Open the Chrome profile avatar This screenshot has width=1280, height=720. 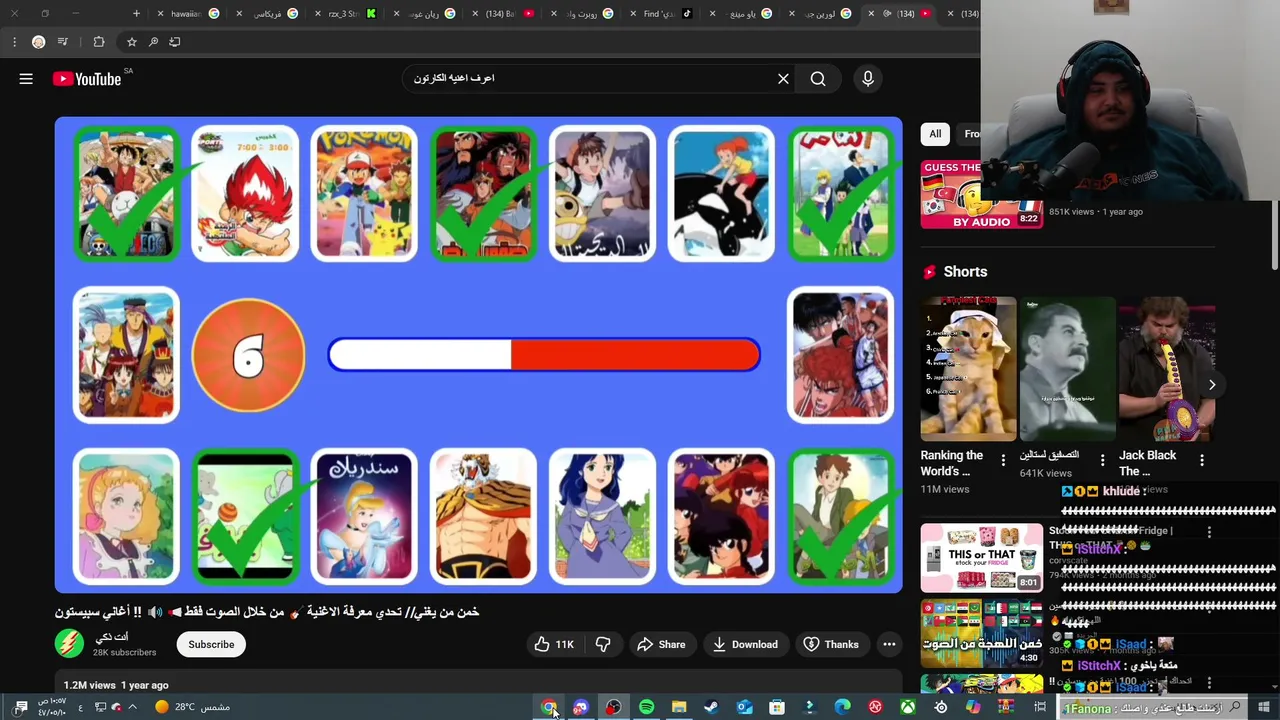click(38, 42)
